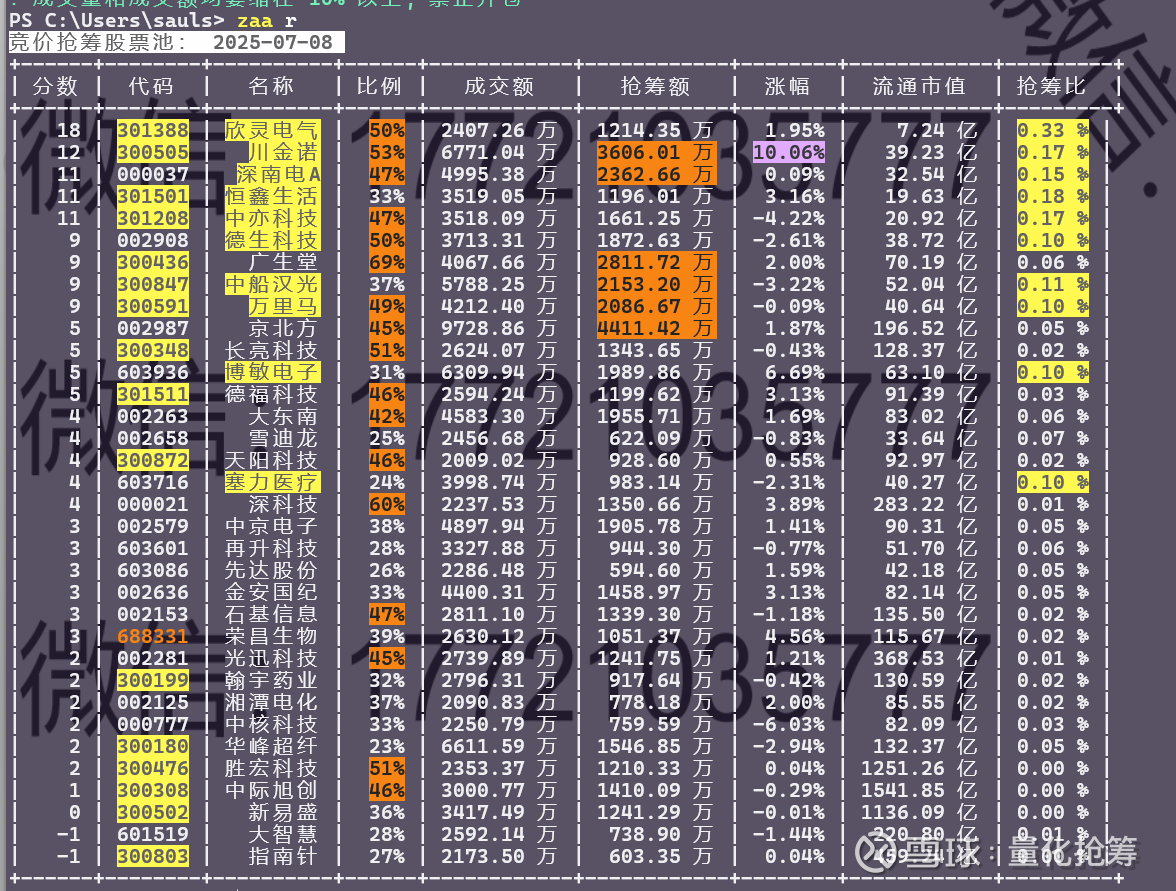The image size is (1176, 891).
Task: Click the gain value -6.03%
Action: (789, 724)
